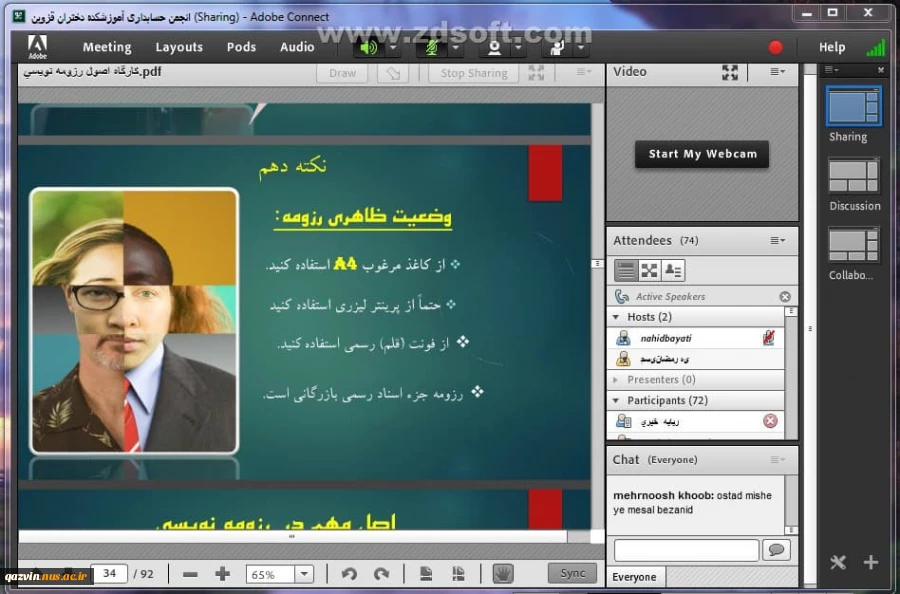Select host nahidbayati in attendee list
This screenshot has height=594, width=900.
coord(696,338)
